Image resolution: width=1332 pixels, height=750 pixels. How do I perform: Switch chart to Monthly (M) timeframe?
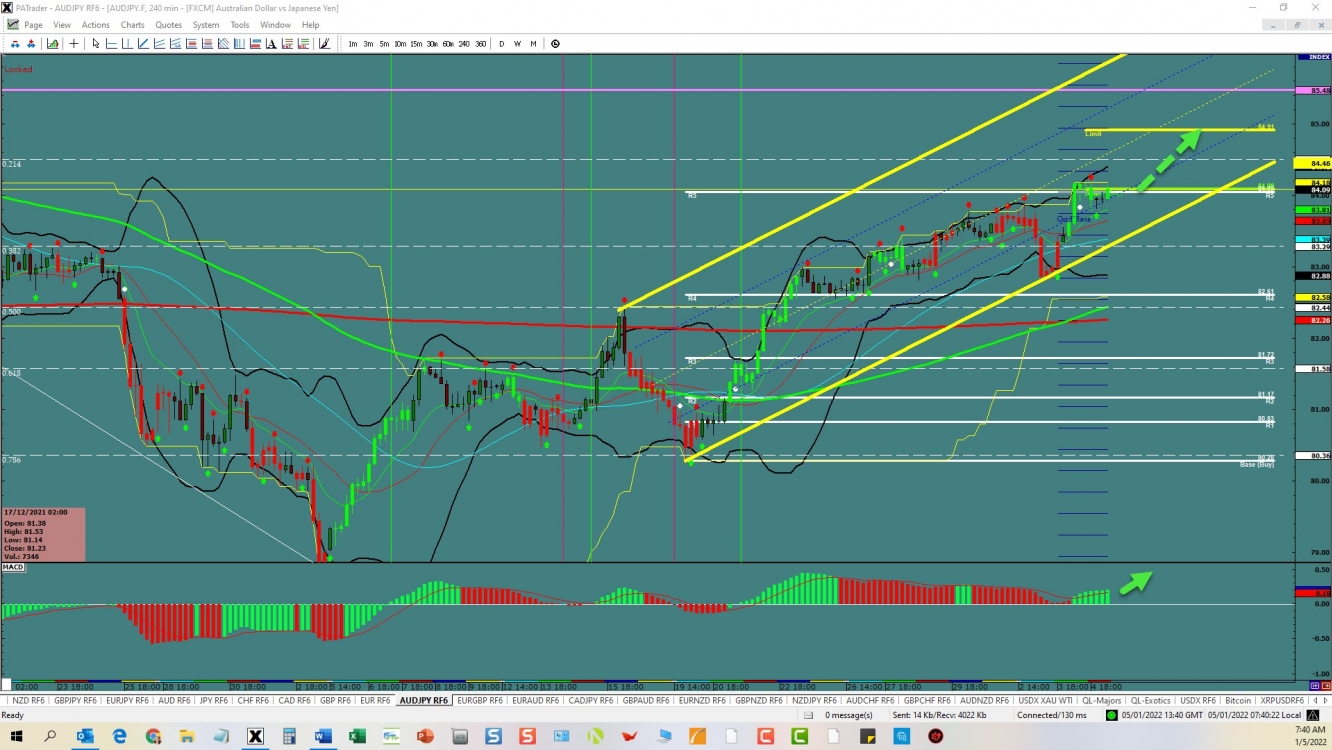[x=533, y=43]
